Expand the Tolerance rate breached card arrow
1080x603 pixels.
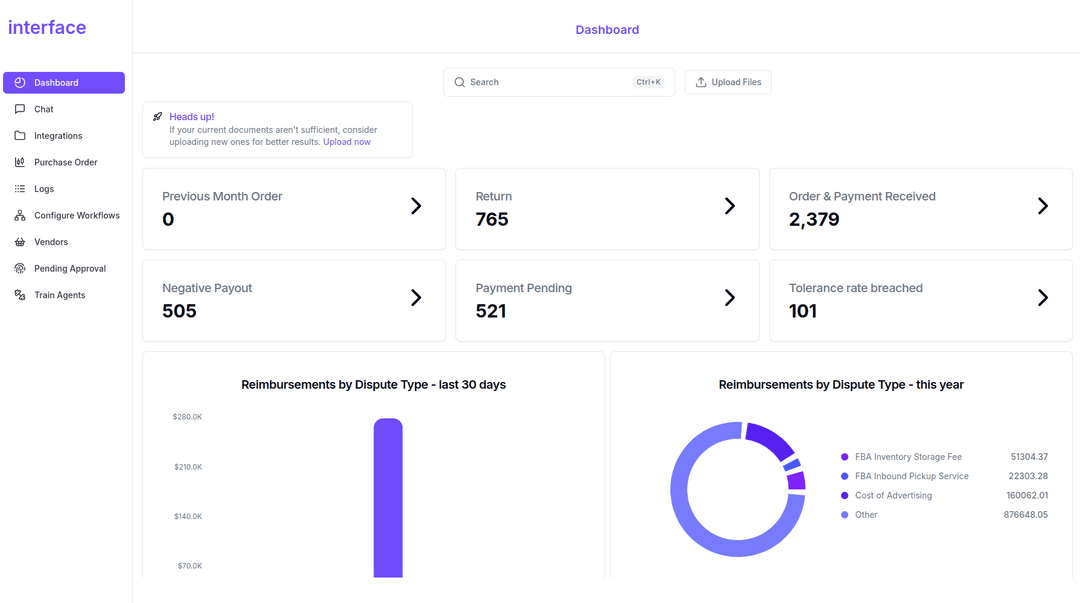pyautogui.click(x=1043, y=298)
